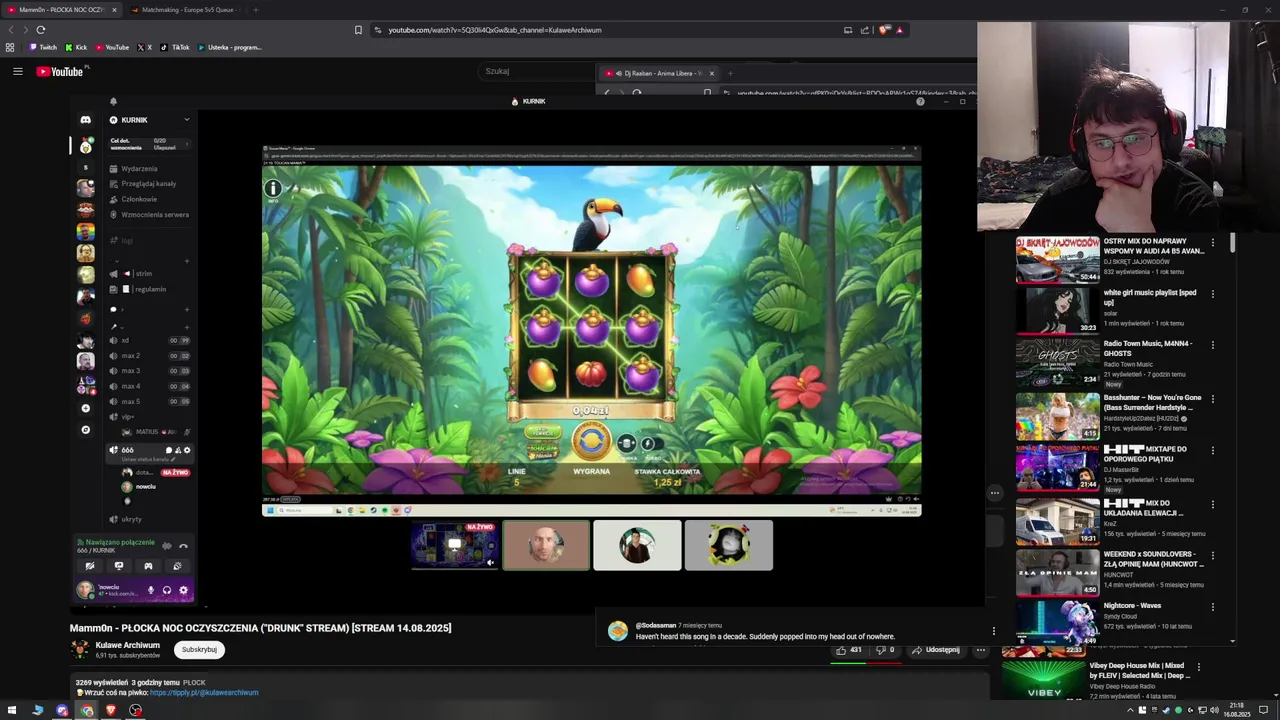The width and height of the screenshot is (1280, 720).
Task: Deafen headphones in the Discord user panel
Action: click(x=167, y=590)
